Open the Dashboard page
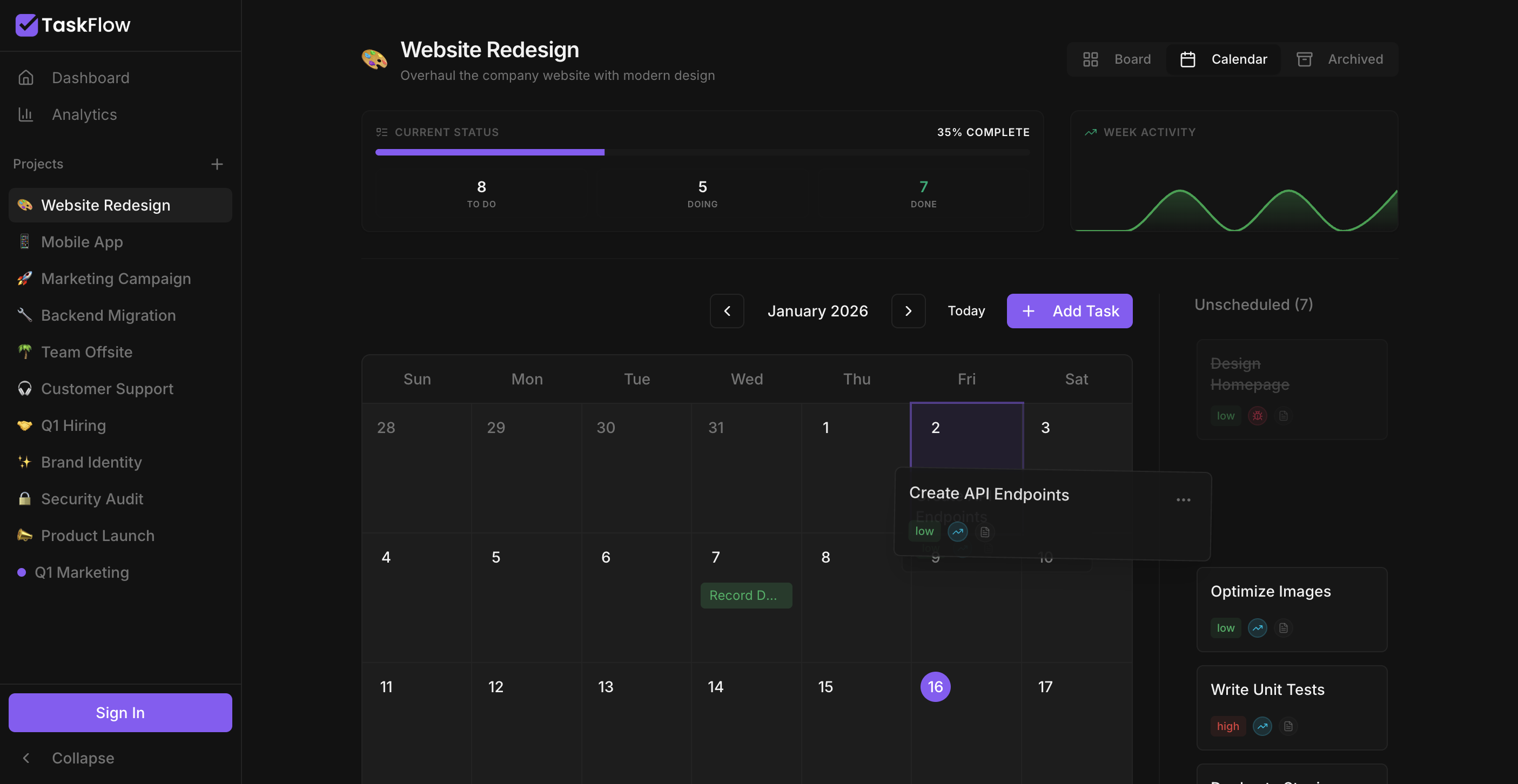 (x=120, y=78)
